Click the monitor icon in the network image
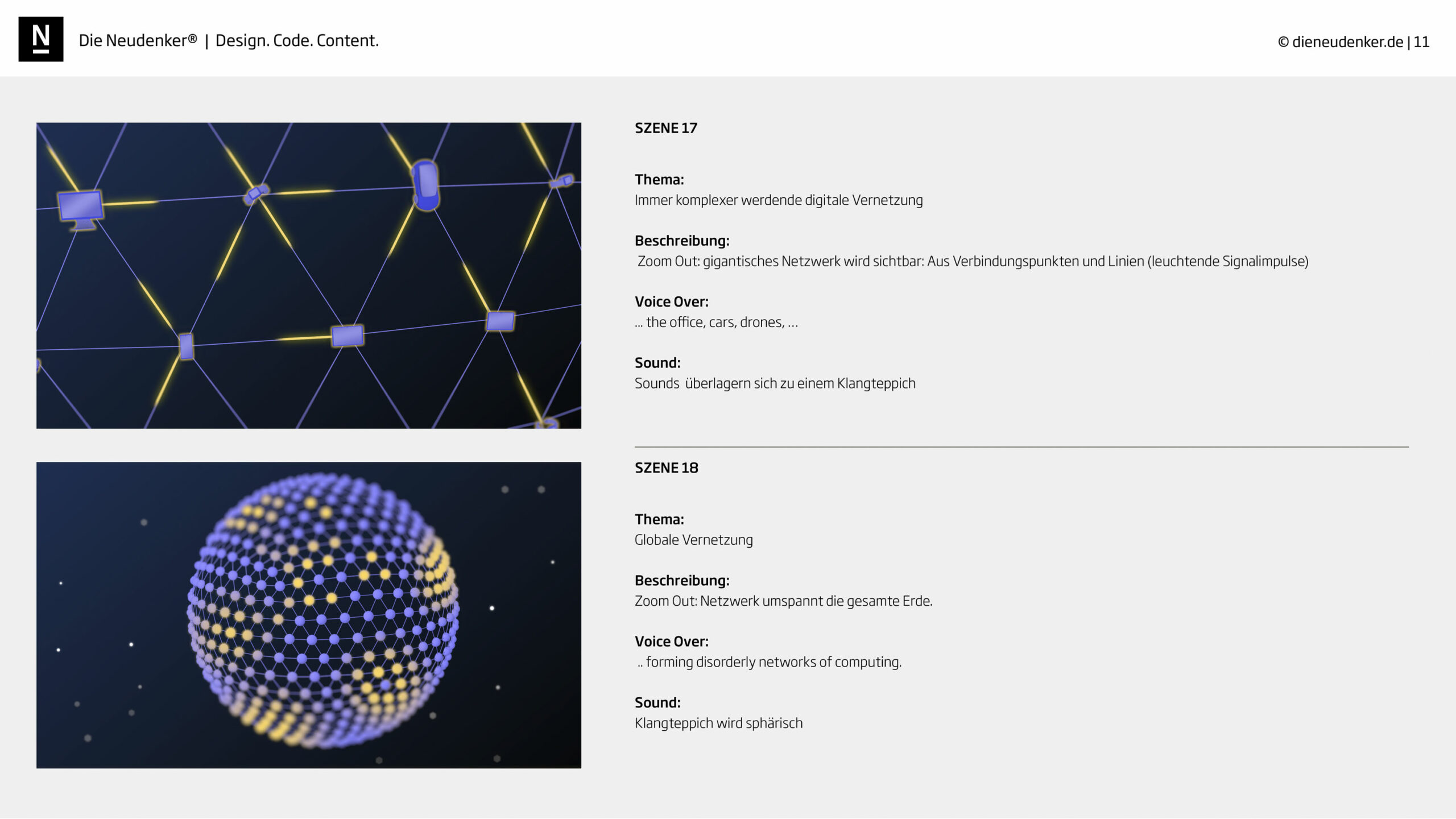 click(x=81, y=209)
